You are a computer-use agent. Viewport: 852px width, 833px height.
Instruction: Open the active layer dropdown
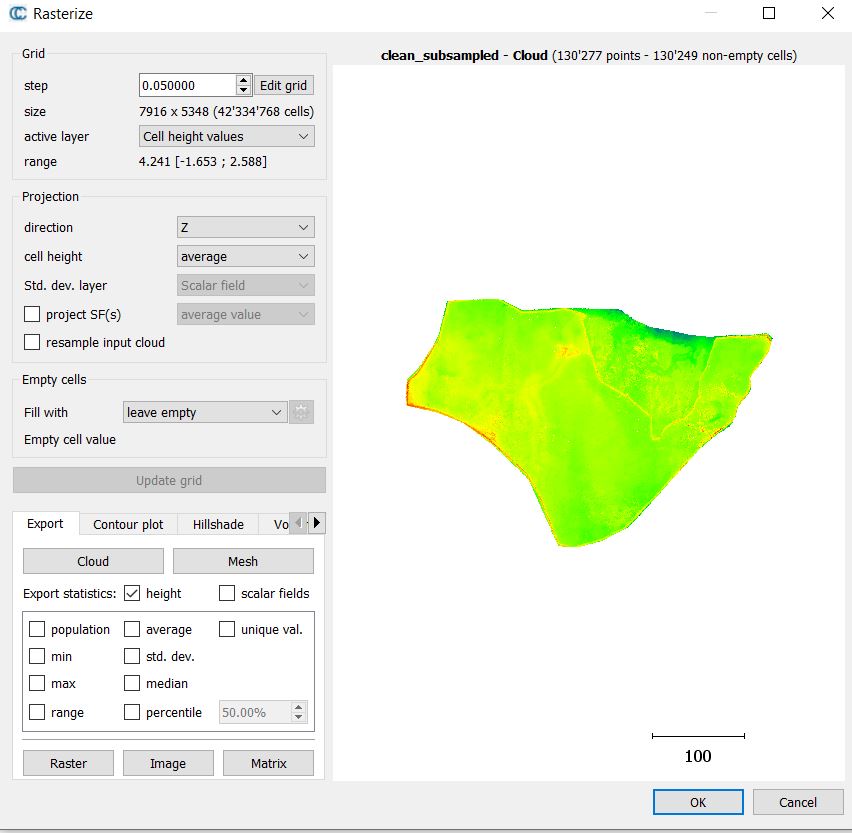225,136
